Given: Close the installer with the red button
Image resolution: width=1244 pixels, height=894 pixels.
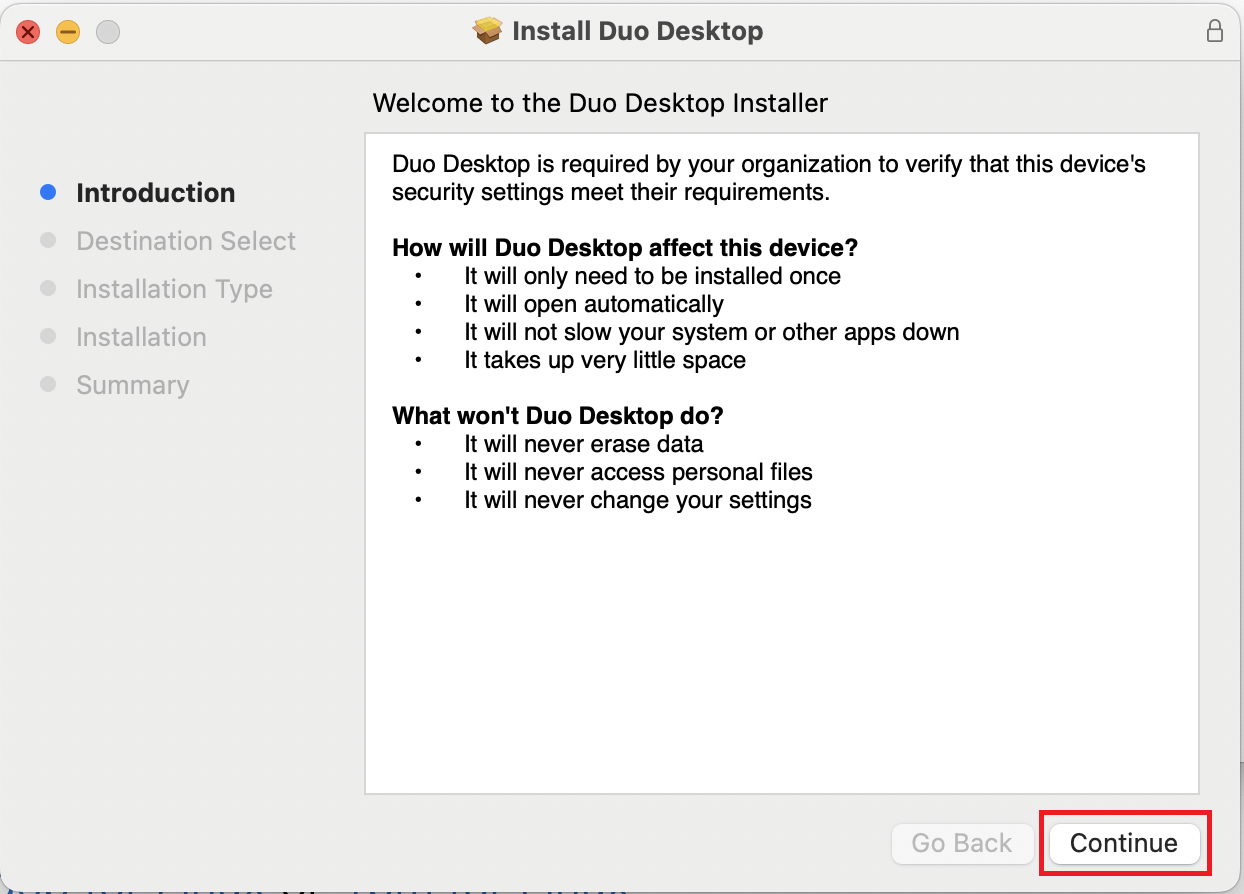Looking at the screenshot, I should [x=28, y=32].
